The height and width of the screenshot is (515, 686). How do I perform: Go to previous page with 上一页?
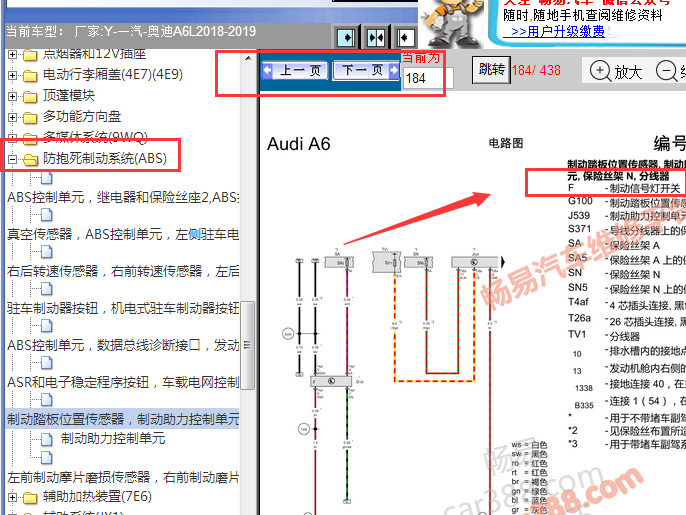[x=294, y=70]
